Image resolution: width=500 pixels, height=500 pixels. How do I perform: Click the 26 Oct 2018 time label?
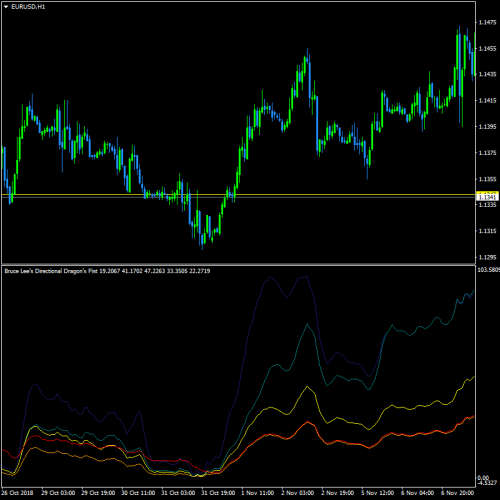(17, 493)
